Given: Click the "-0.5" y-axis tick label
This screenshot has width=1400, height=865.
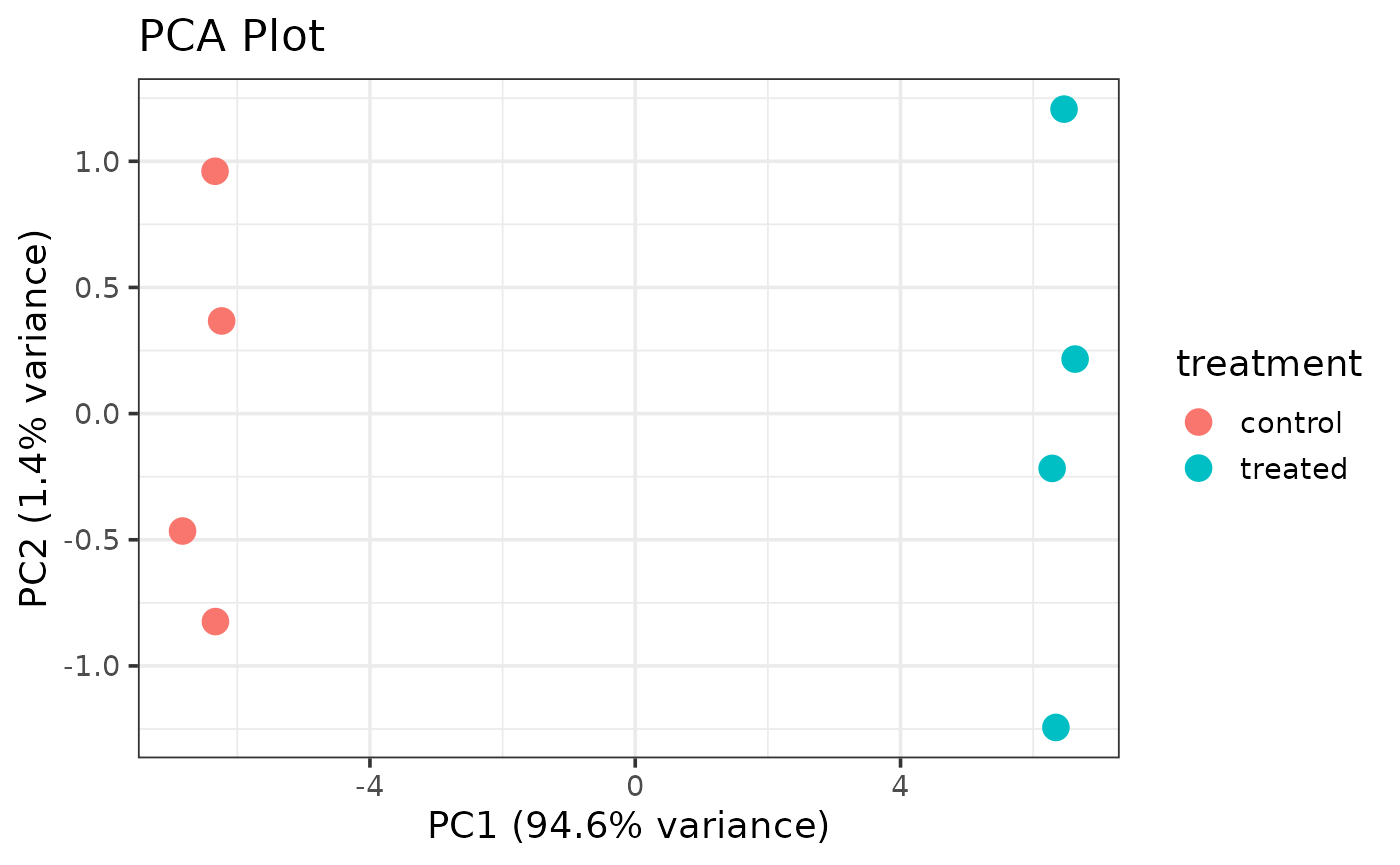Looking at the screenshot, I should tap(94, 540).
